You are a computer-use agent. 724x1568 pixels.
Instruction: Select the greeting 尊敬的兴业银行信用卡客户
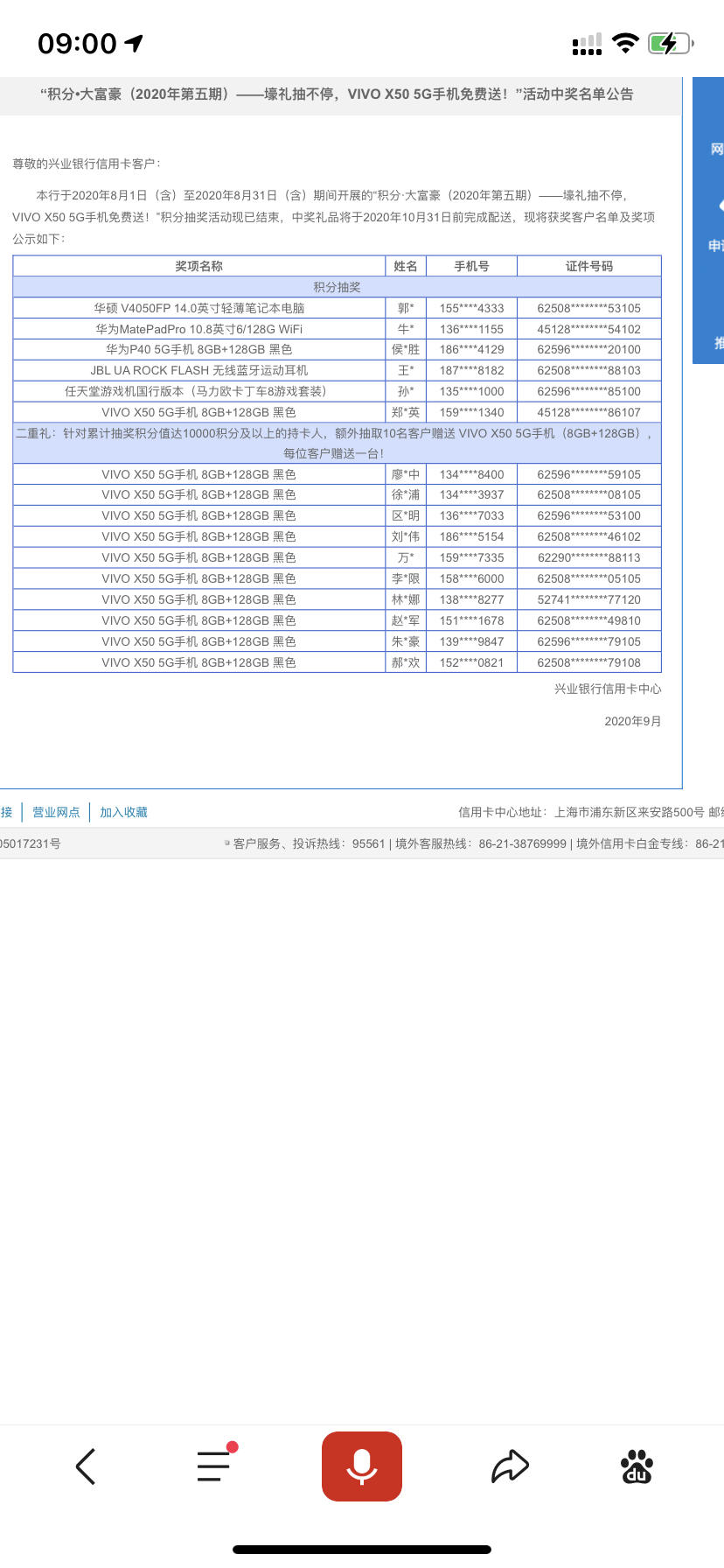(87, 164)
